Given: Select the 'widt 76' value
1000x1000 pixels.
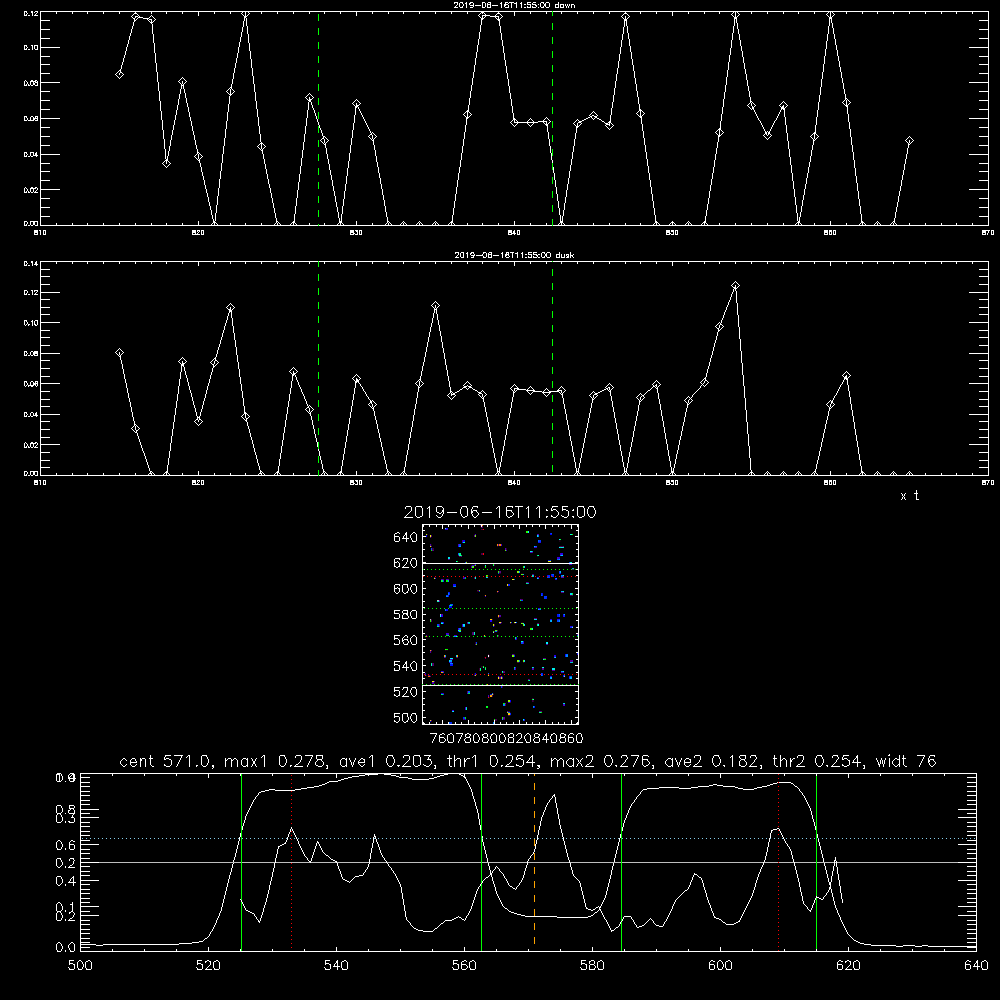Looking at the screenshot, I should pyautogui.click(x=906, y=761).
